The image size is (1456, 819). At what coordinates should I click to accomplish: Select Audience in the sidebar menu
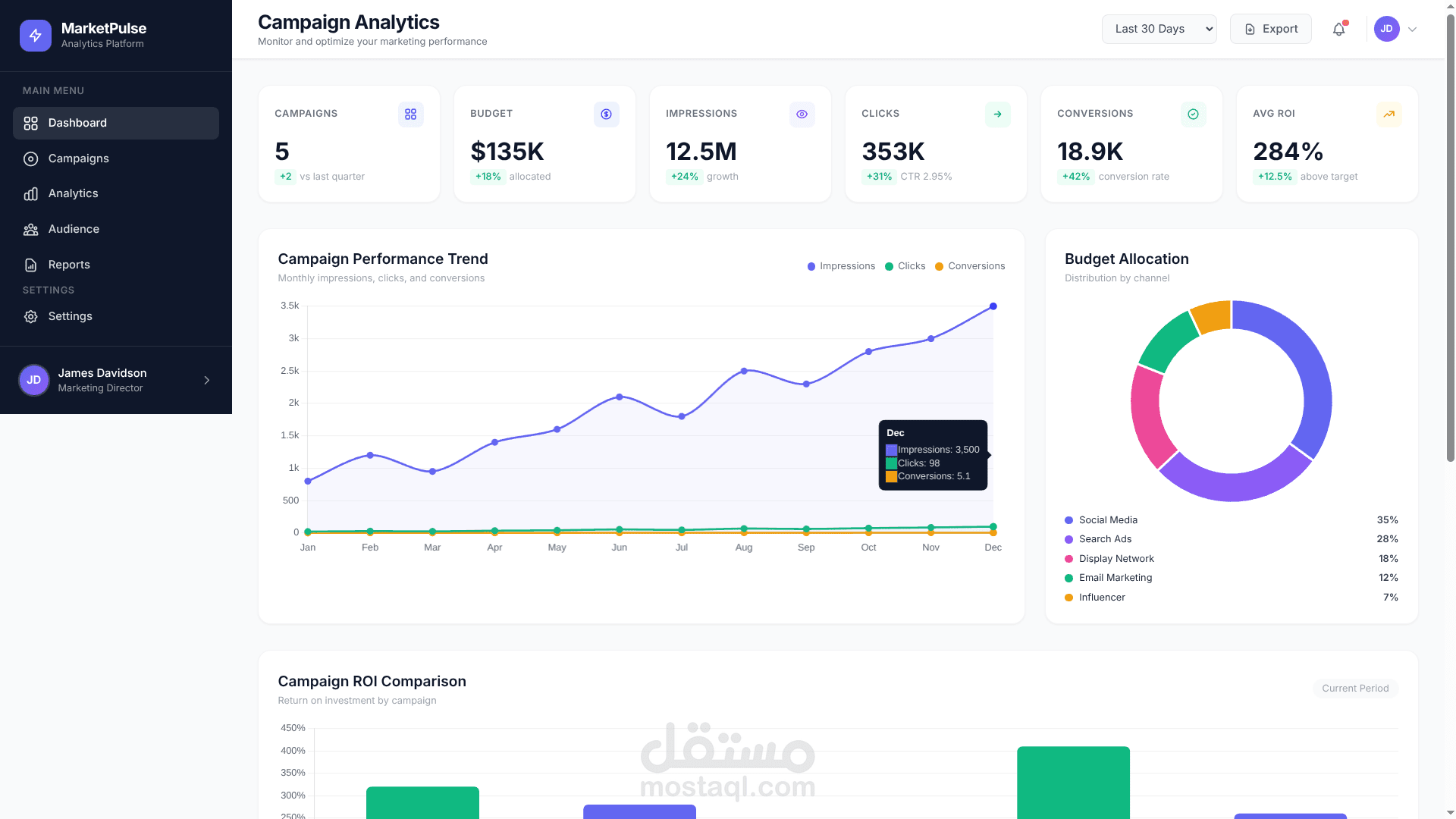[116, 229]
